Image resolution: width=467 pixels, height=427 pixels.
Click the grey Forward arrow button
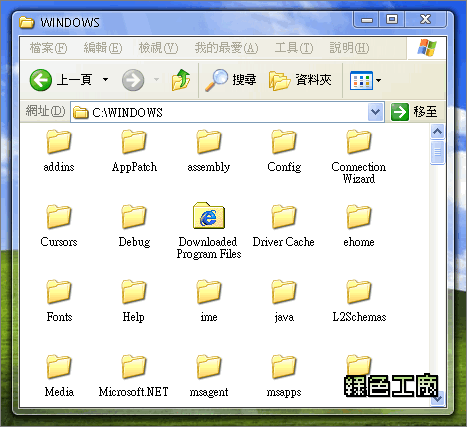(x=133, y=80)
